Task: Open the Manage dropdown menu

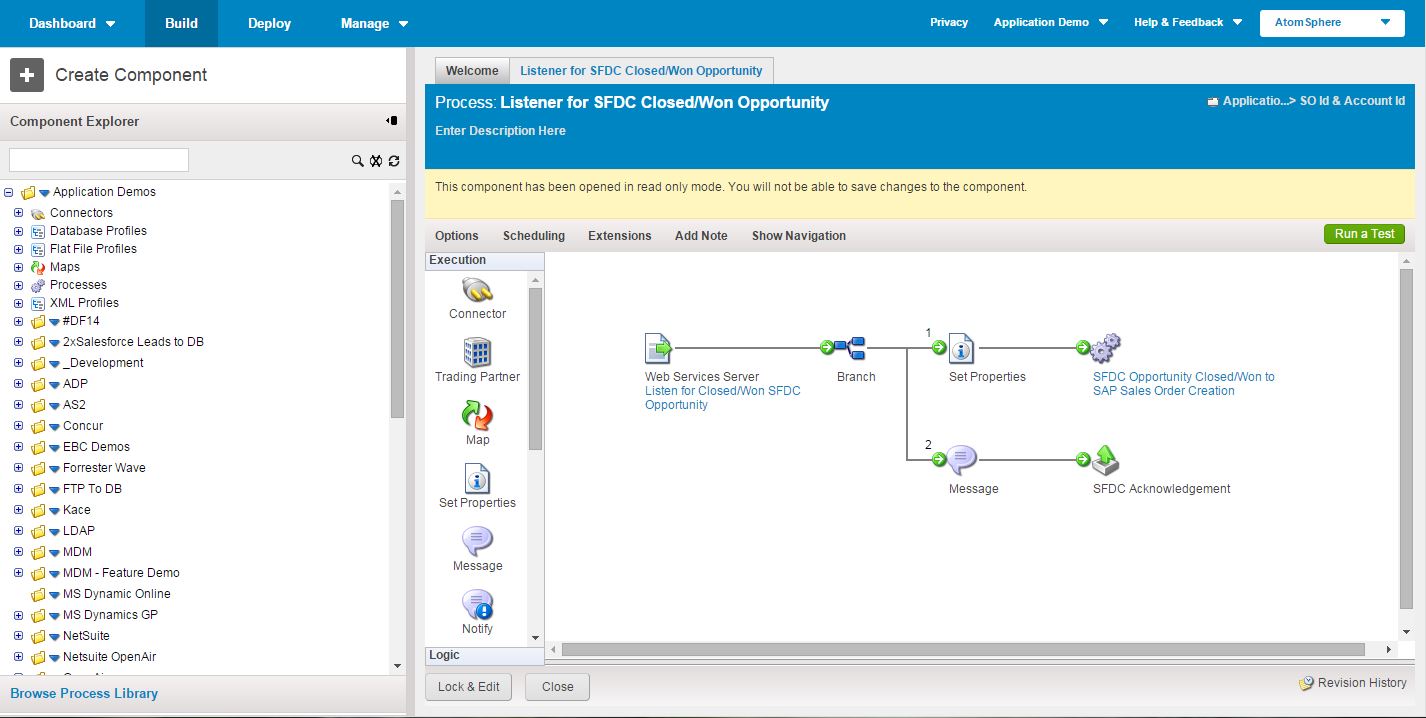Action: [x=374, y=23]
